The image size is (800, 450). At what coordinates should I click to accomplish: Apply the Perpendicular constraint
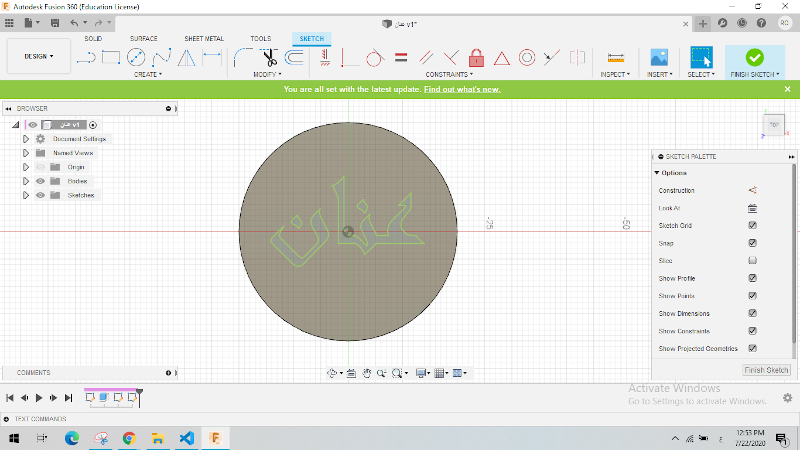pyautogui.click(x=451, y=58)
